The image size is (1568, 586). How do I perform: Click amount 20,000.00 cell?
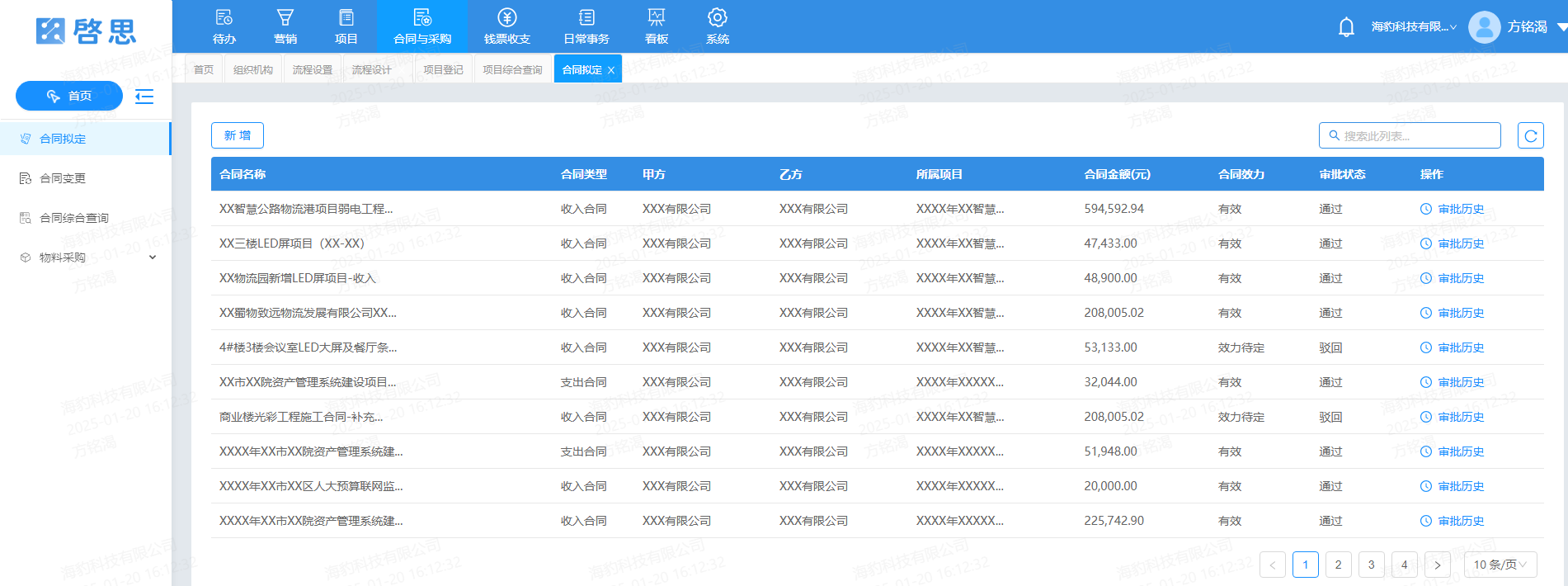[x=1110, y=486]
